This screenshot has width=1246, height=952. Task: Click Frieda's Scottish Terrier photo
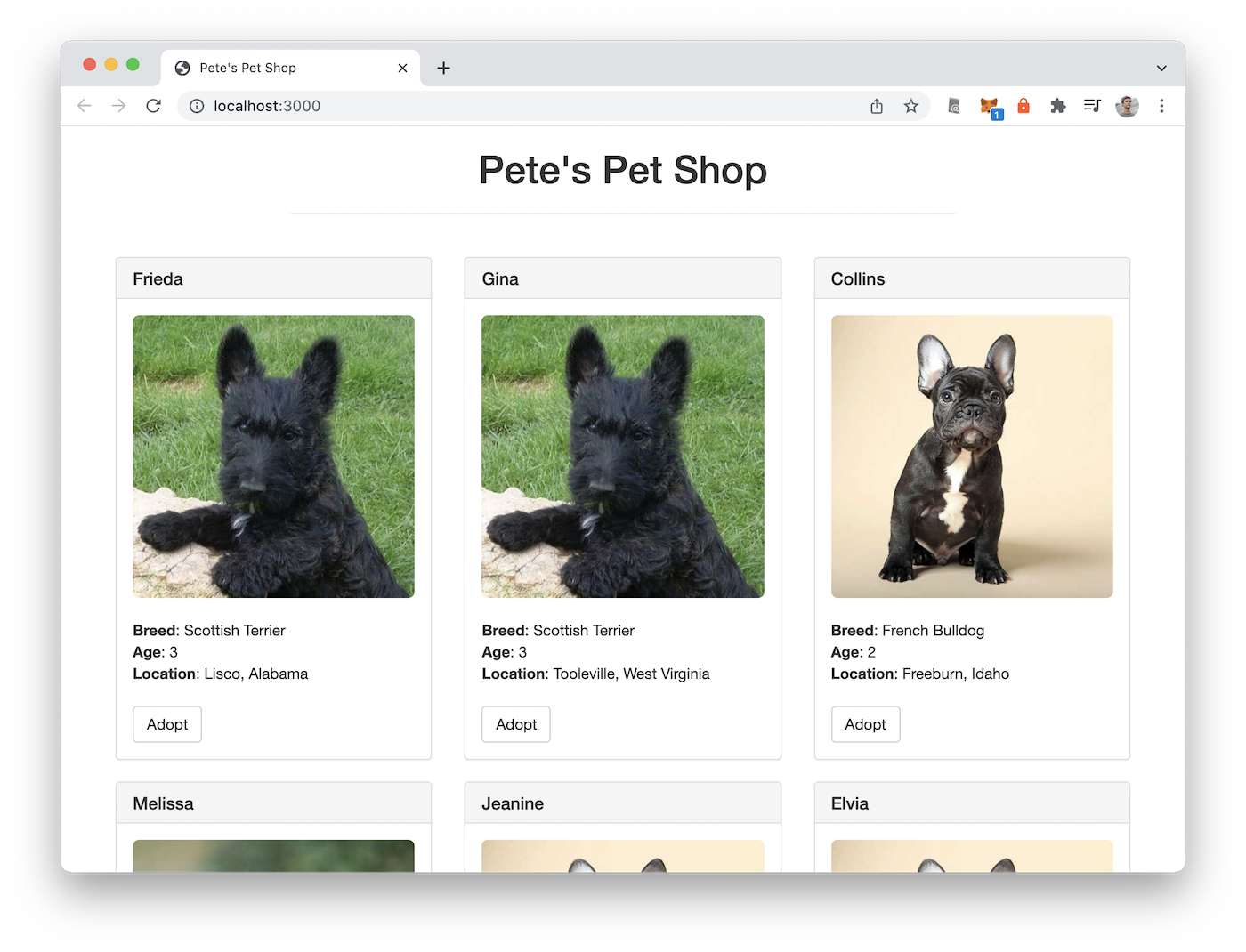[273, 456]
